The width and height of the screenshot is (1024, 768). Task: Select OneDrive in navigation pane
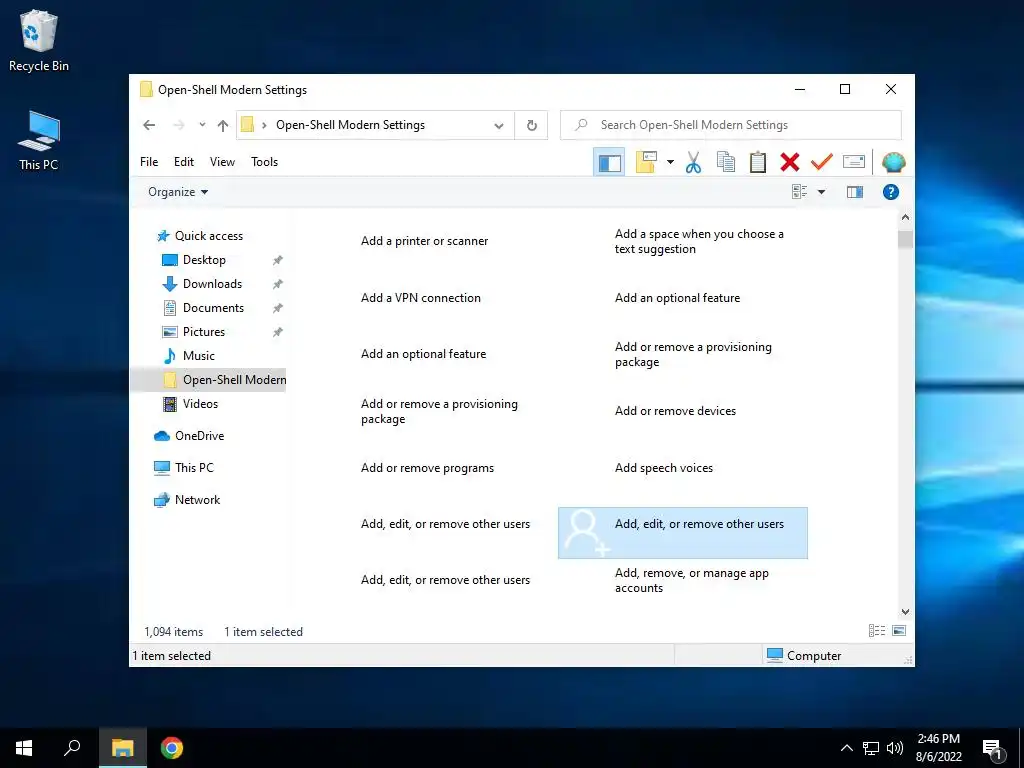click(199, 436)
